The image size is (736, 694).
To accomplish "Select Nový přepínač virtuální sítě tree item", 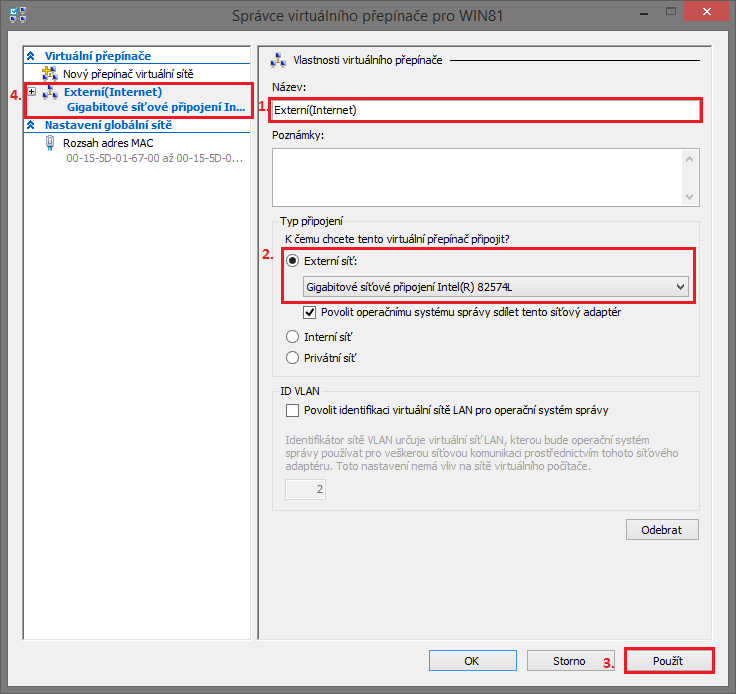I will [128, 74].
